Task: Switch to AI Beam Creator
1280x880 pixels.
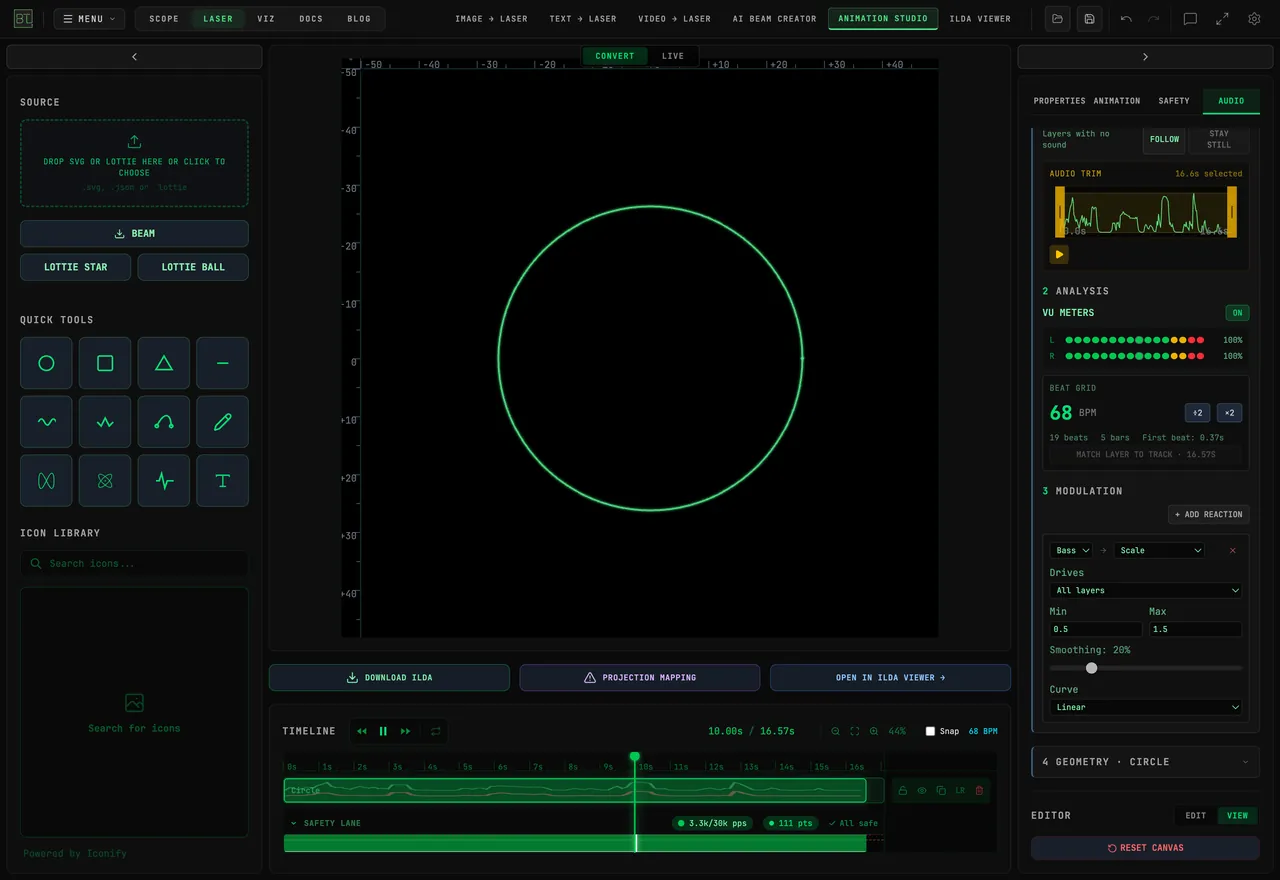Action: pyautogui.click(x=774, y=18)
